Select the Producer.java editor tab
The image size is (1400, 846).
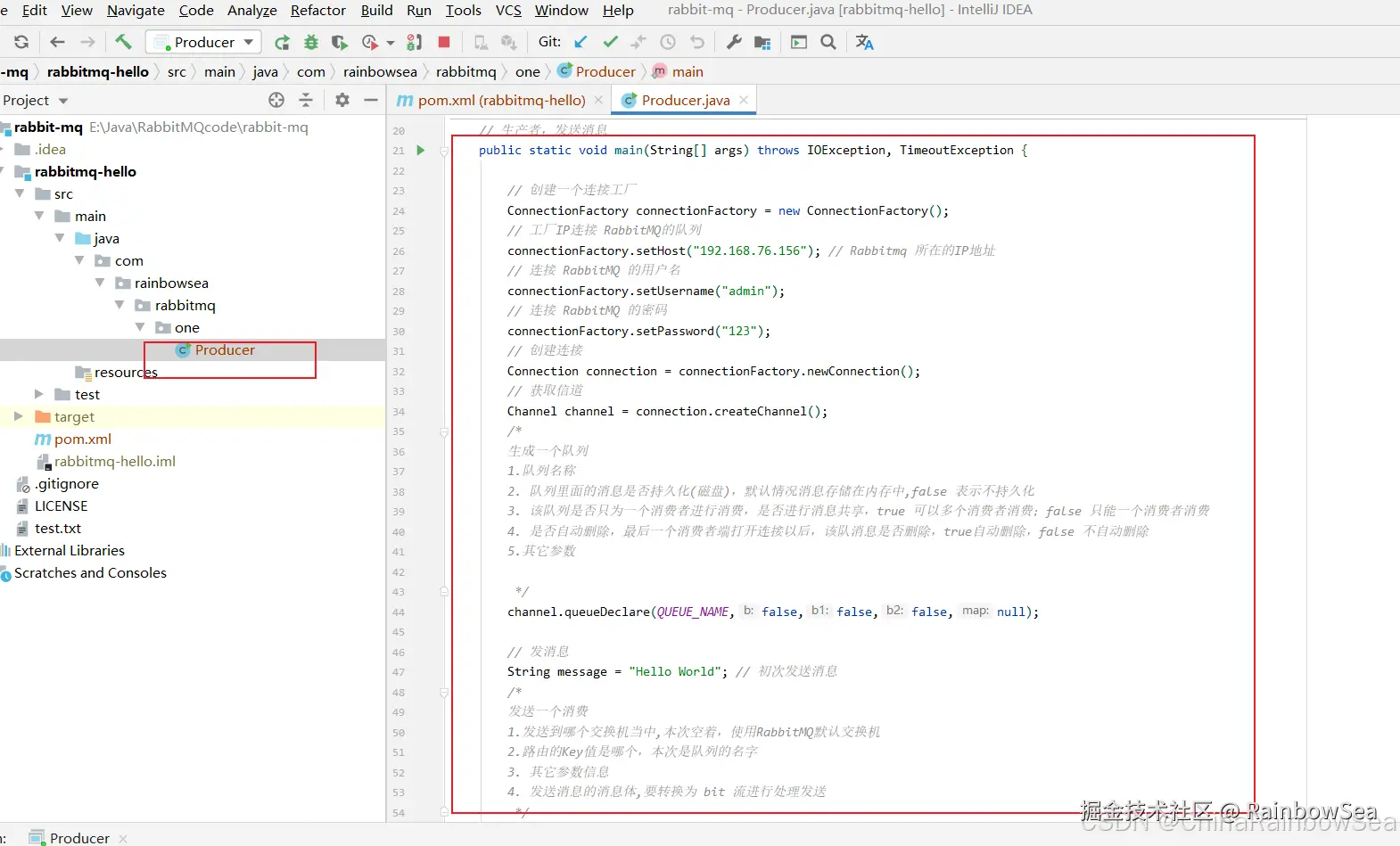(685, 100)
